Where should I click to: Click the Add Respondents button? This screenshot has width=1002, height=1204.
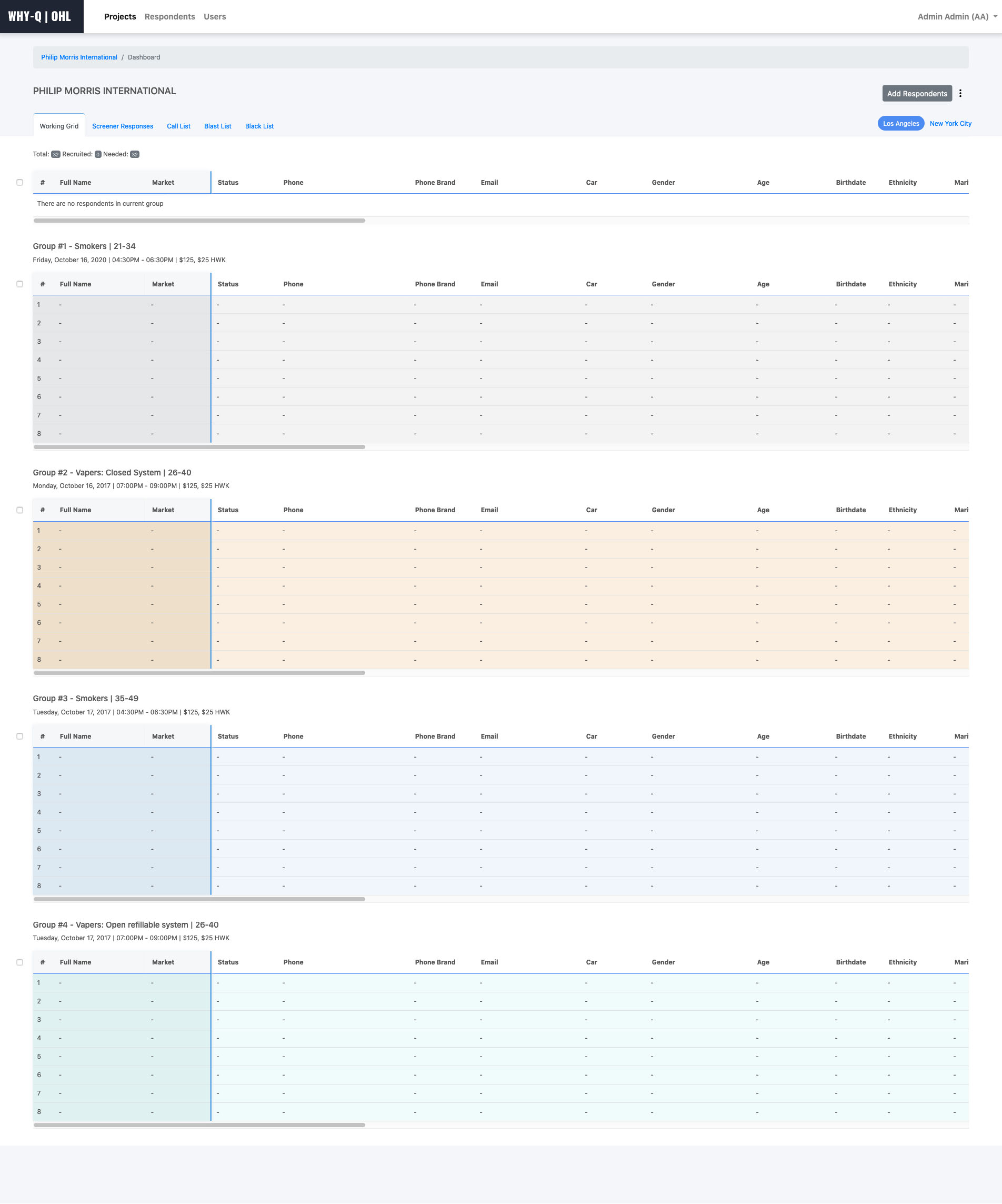point(917,94)
